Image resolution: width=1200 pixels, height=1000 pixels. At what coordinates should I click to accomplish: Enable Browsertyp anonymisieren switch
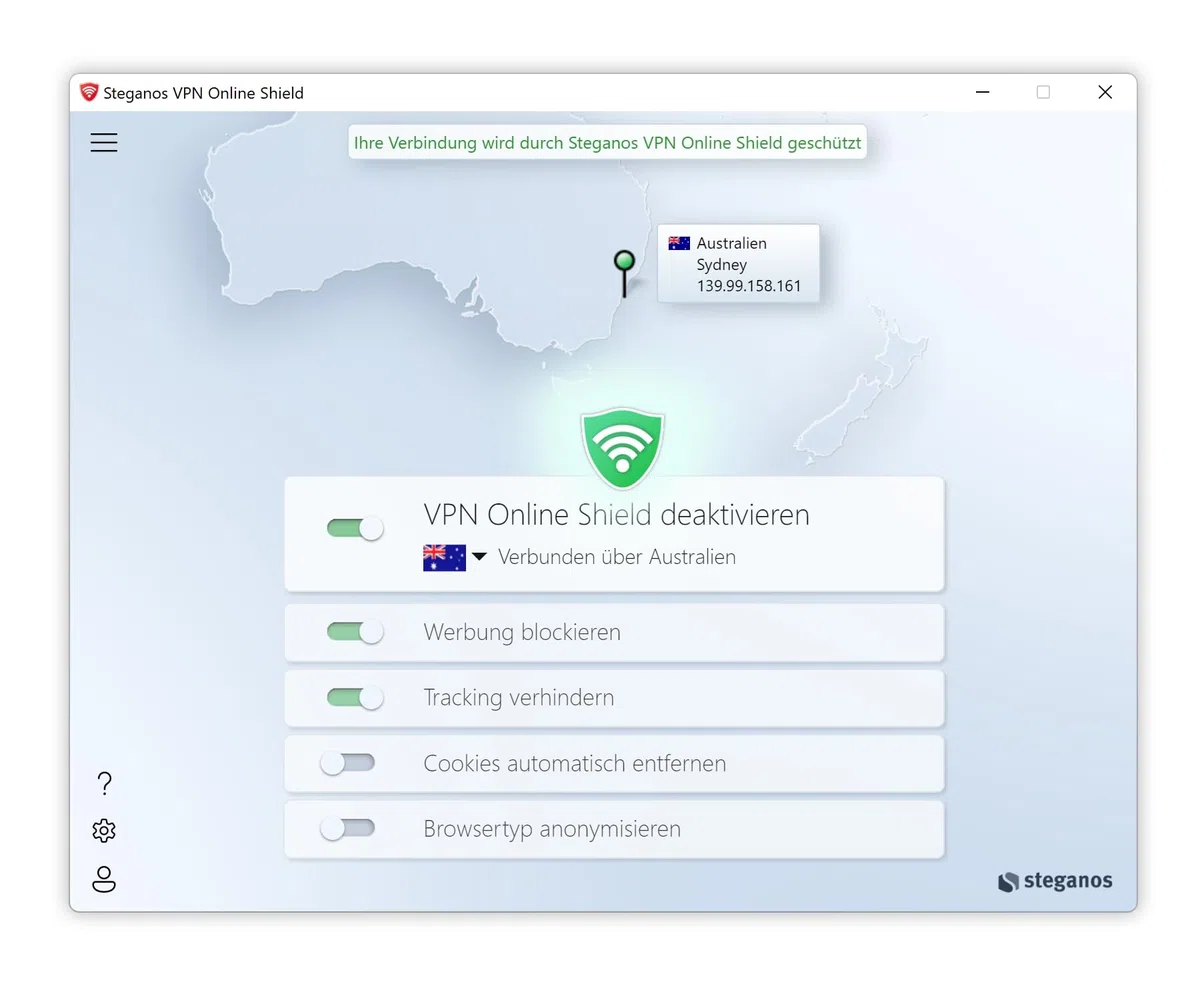click(x=347, y=829)
